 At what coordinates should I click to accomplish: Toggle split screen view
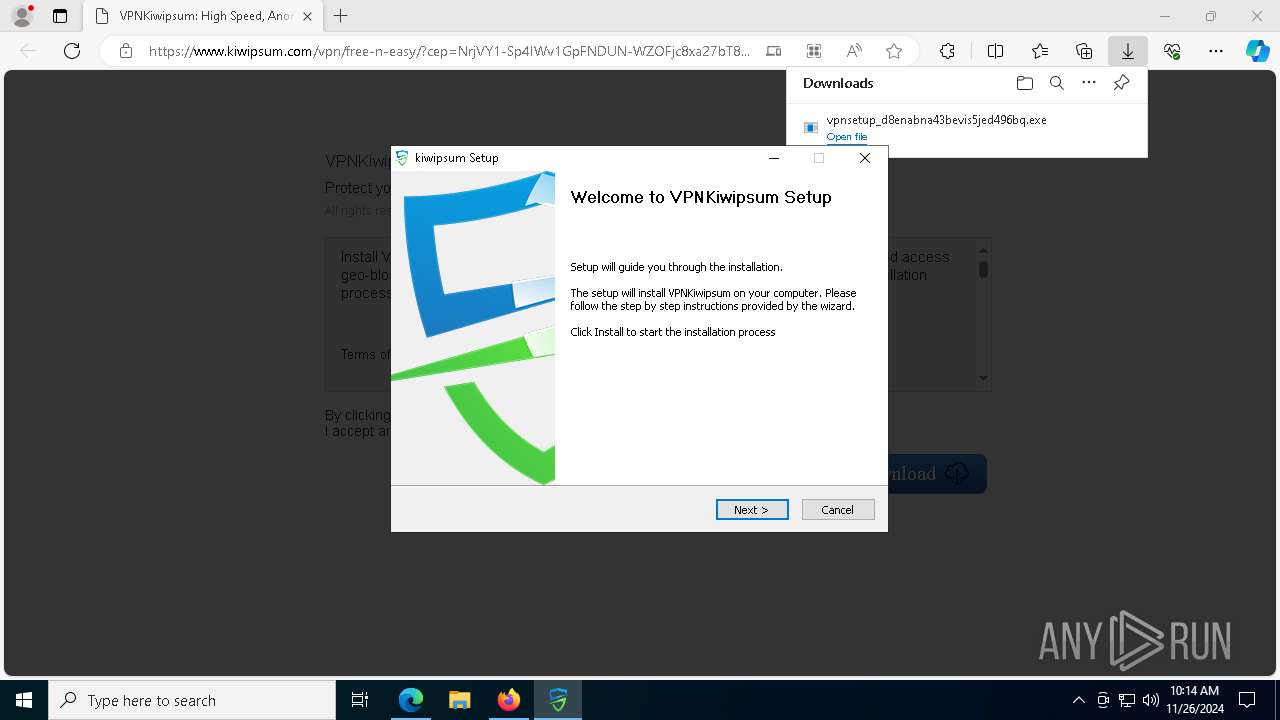coord(995,51)
